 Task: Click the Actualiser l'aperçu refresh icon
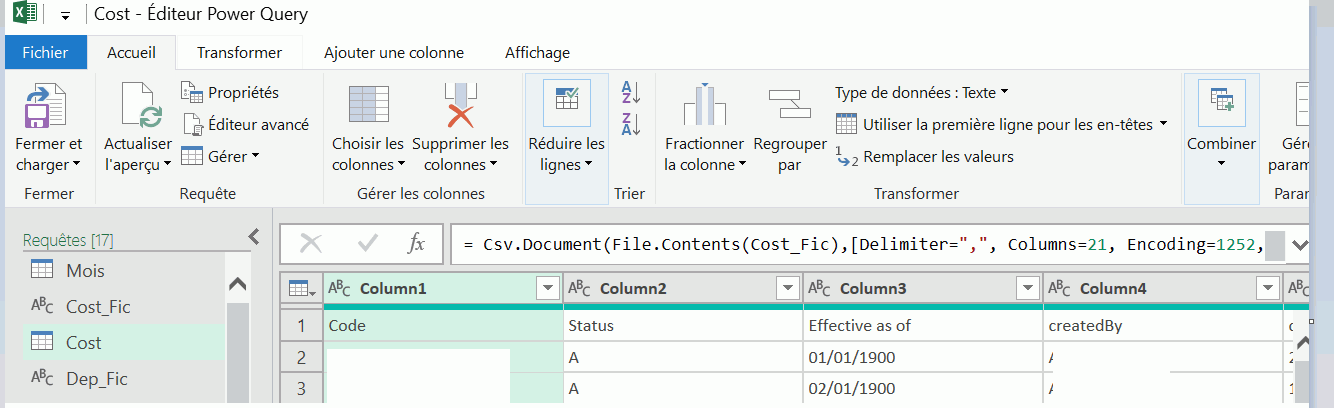[138, 107]
